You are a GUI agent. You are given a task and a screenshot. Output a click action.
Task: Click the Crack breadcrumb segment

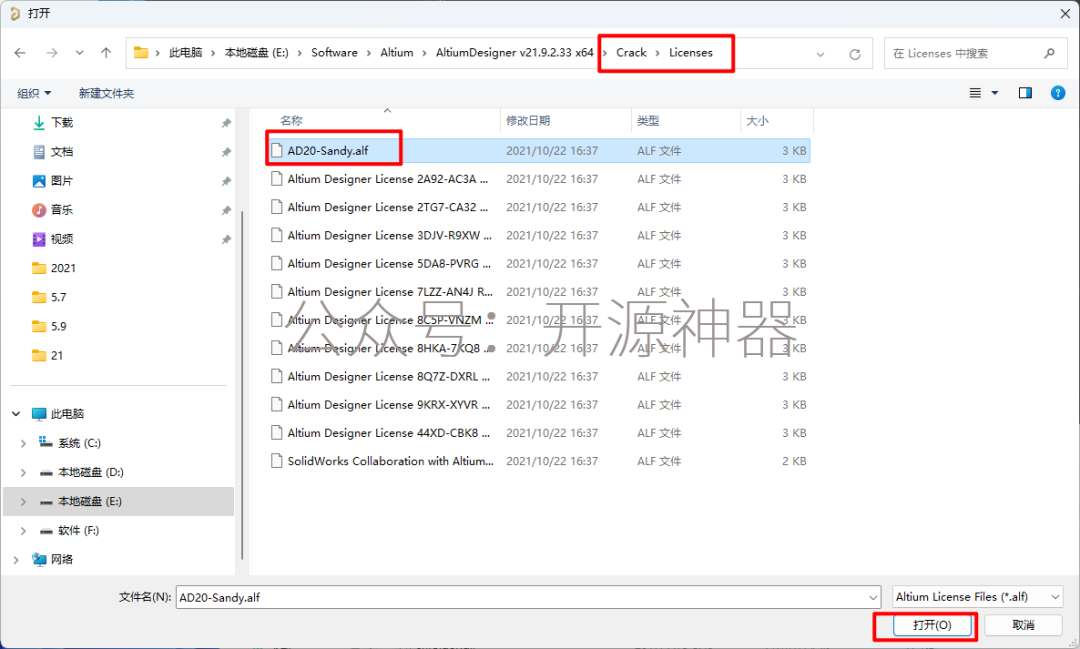[631, 52]
